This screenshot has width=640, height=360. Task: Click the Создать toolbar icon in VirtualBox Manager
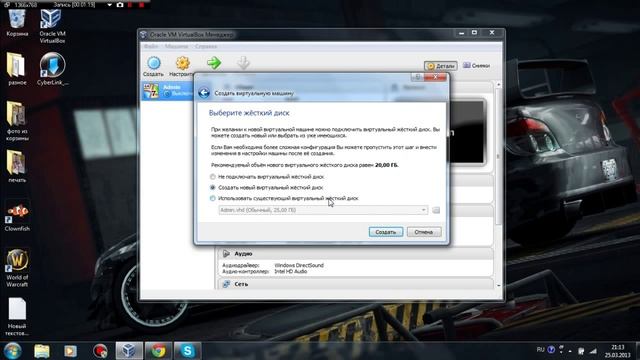153,66
